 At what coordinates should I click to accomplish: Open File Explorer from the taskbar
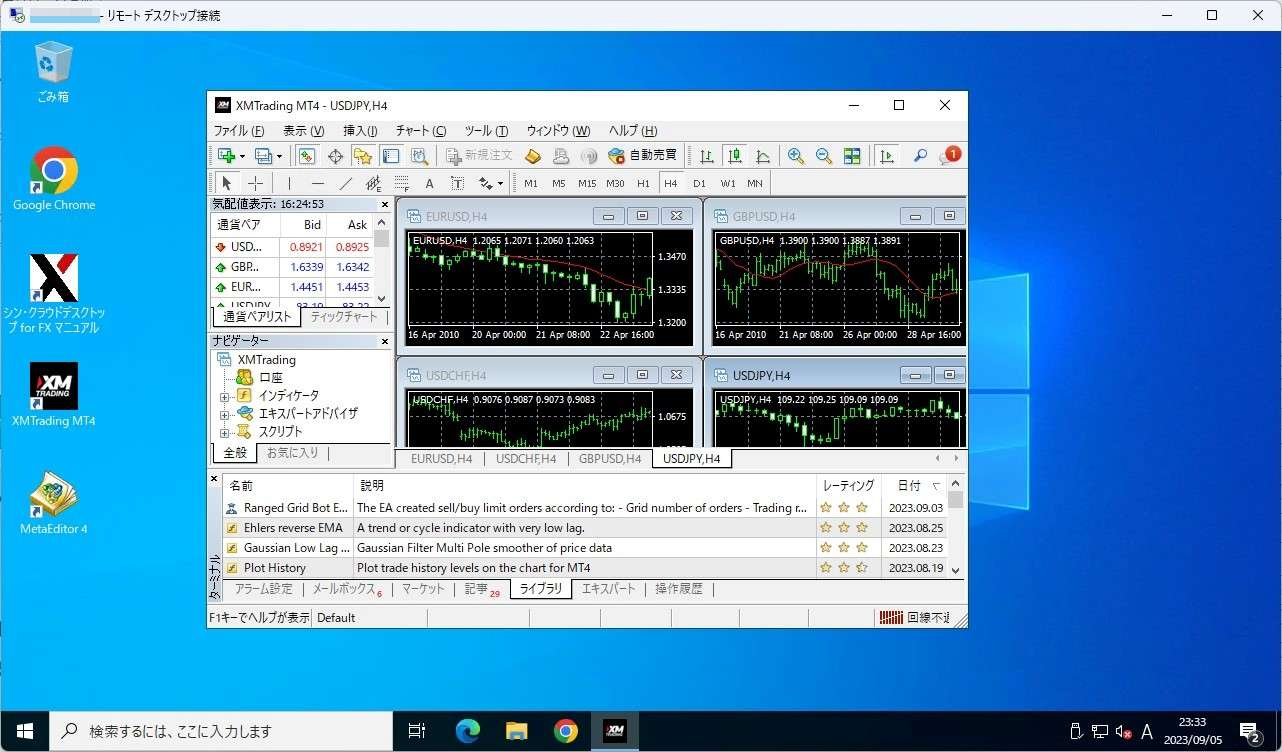pos(516,731)
